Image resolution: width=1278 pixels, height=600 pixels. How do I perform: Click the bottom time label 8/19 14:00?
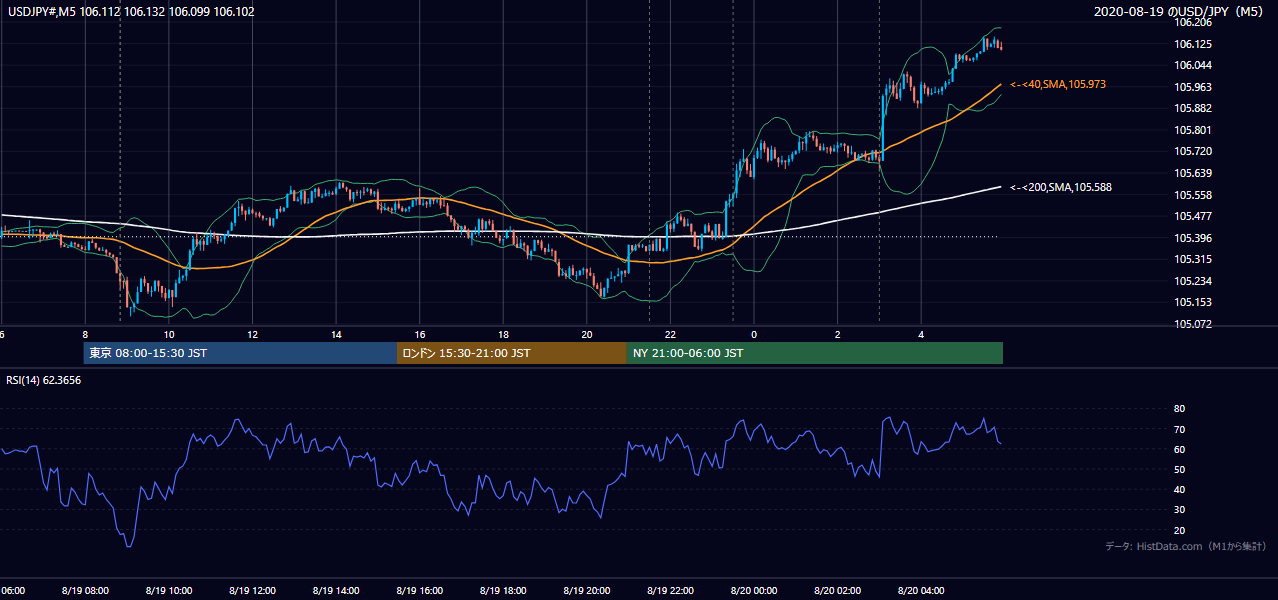point(336,591)
